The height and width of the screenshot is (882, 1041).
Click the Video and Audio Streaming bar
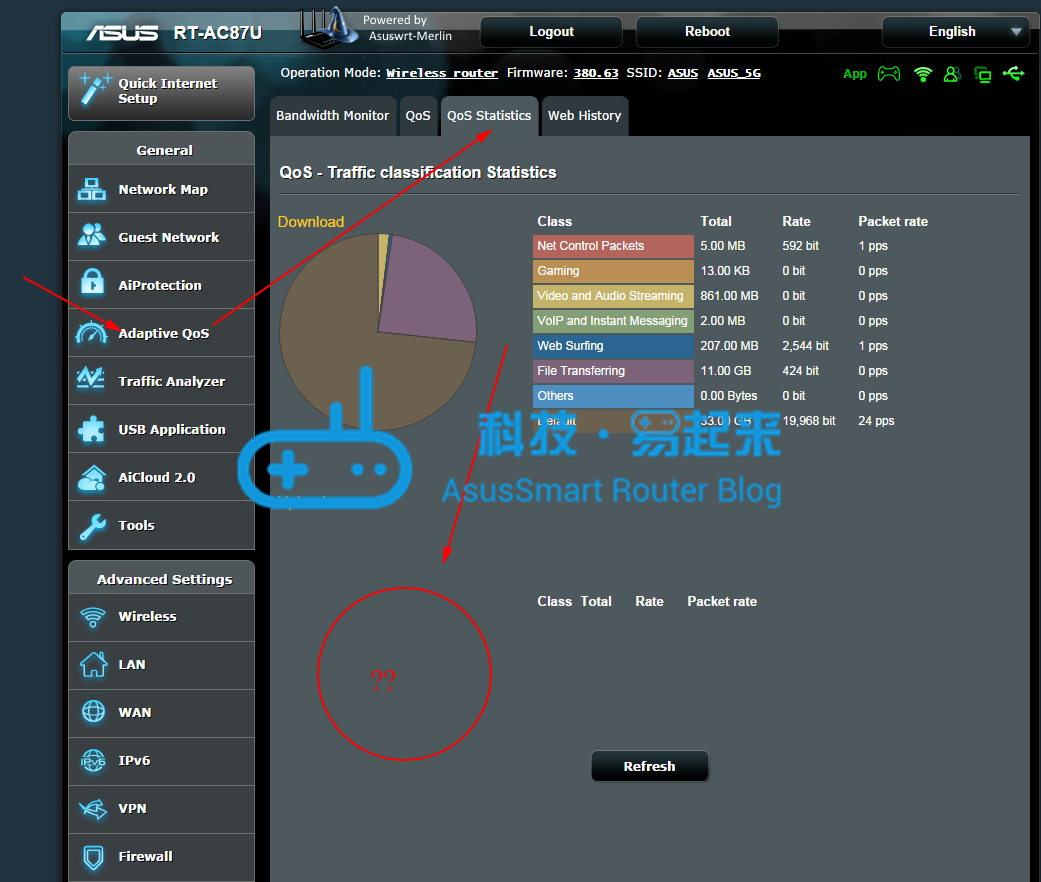613,296
